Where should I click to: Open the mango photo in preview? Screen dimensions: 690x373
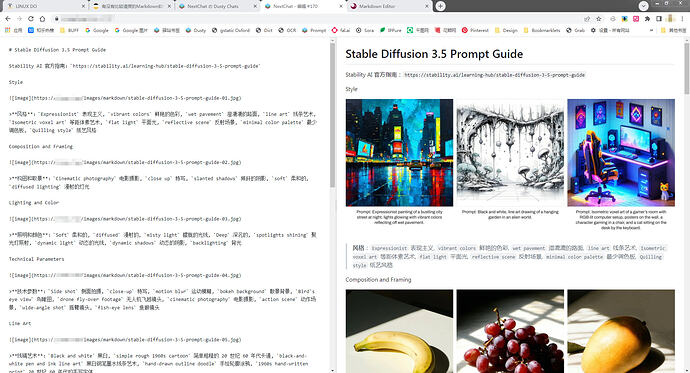point(621,331)
